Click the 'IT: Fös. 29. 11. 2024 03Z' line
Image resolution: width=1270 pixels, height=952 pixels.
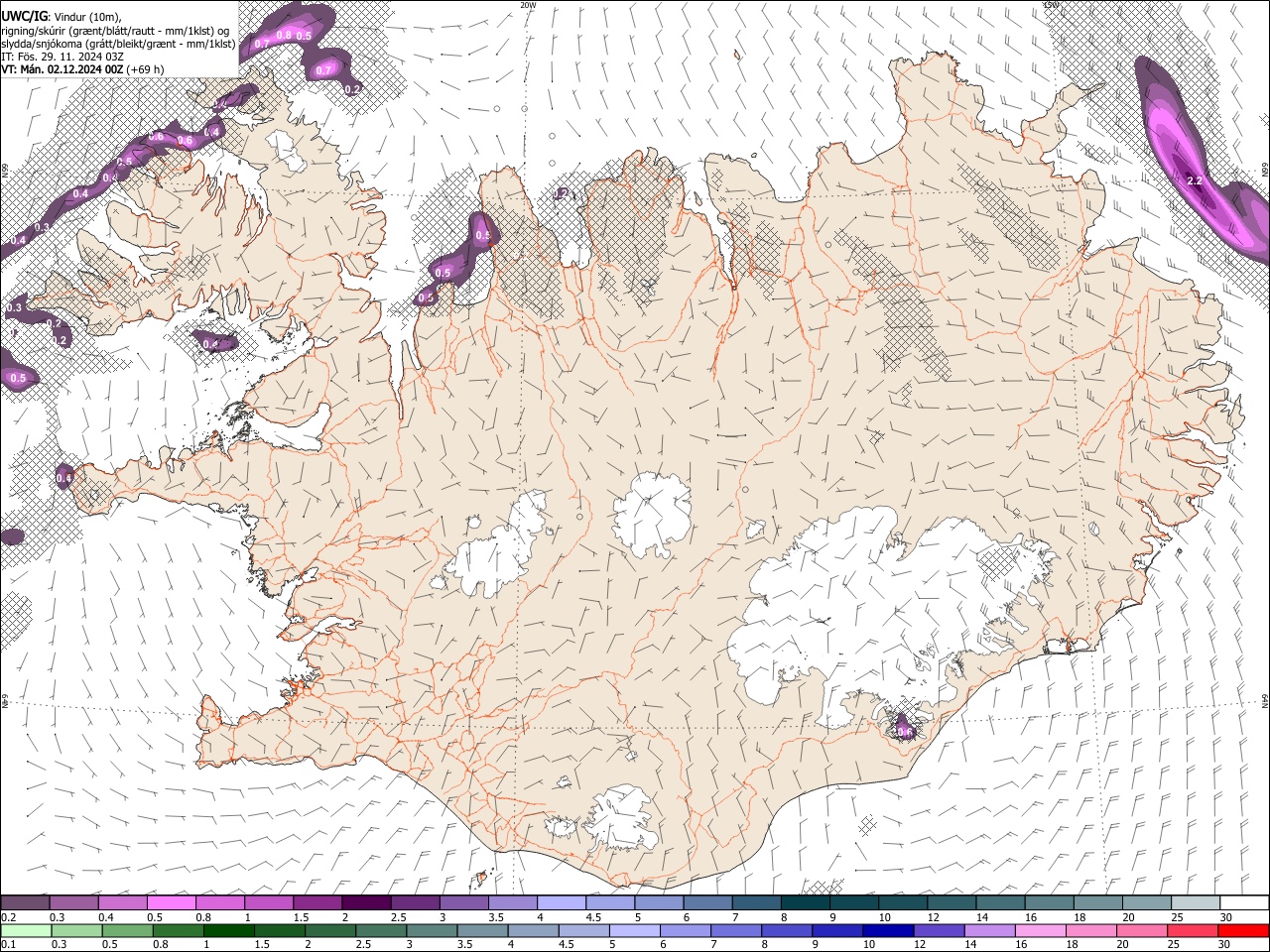[x=63, y=57]
